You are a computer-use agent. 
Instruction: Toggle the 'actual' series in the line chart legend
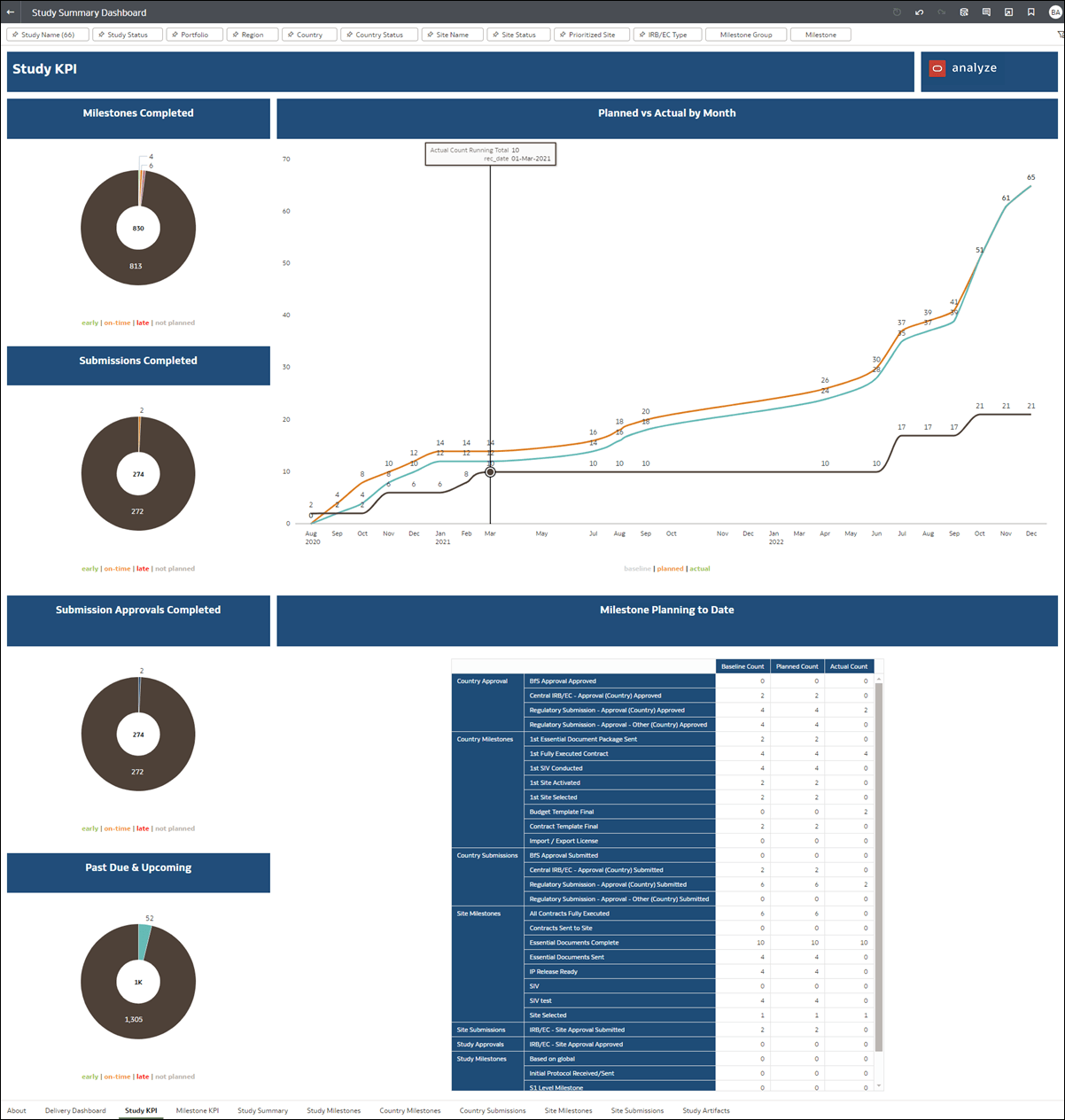point(700,568)
